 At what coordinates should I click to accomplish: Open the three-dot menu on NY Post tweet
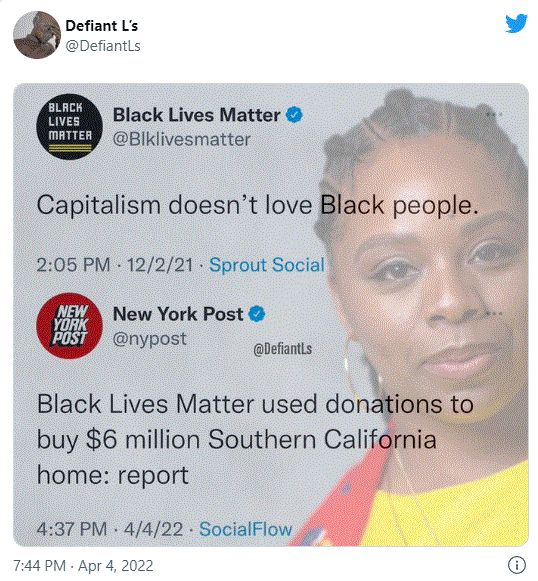click(494, 314)
